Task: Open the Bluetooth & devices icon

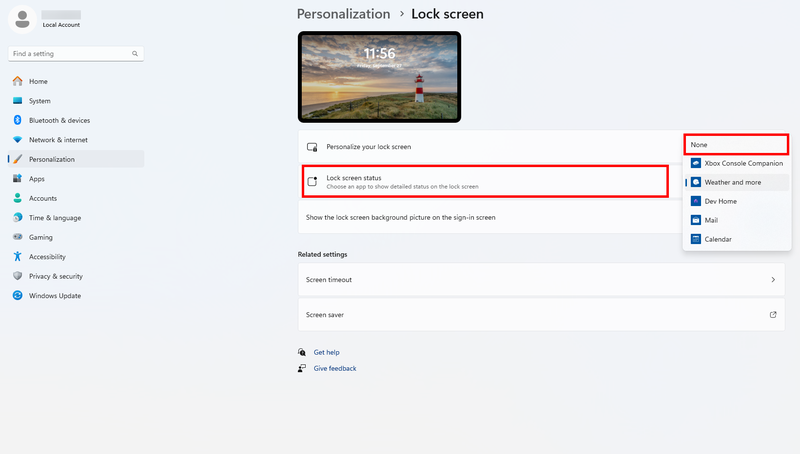Action: coord(17,120)
